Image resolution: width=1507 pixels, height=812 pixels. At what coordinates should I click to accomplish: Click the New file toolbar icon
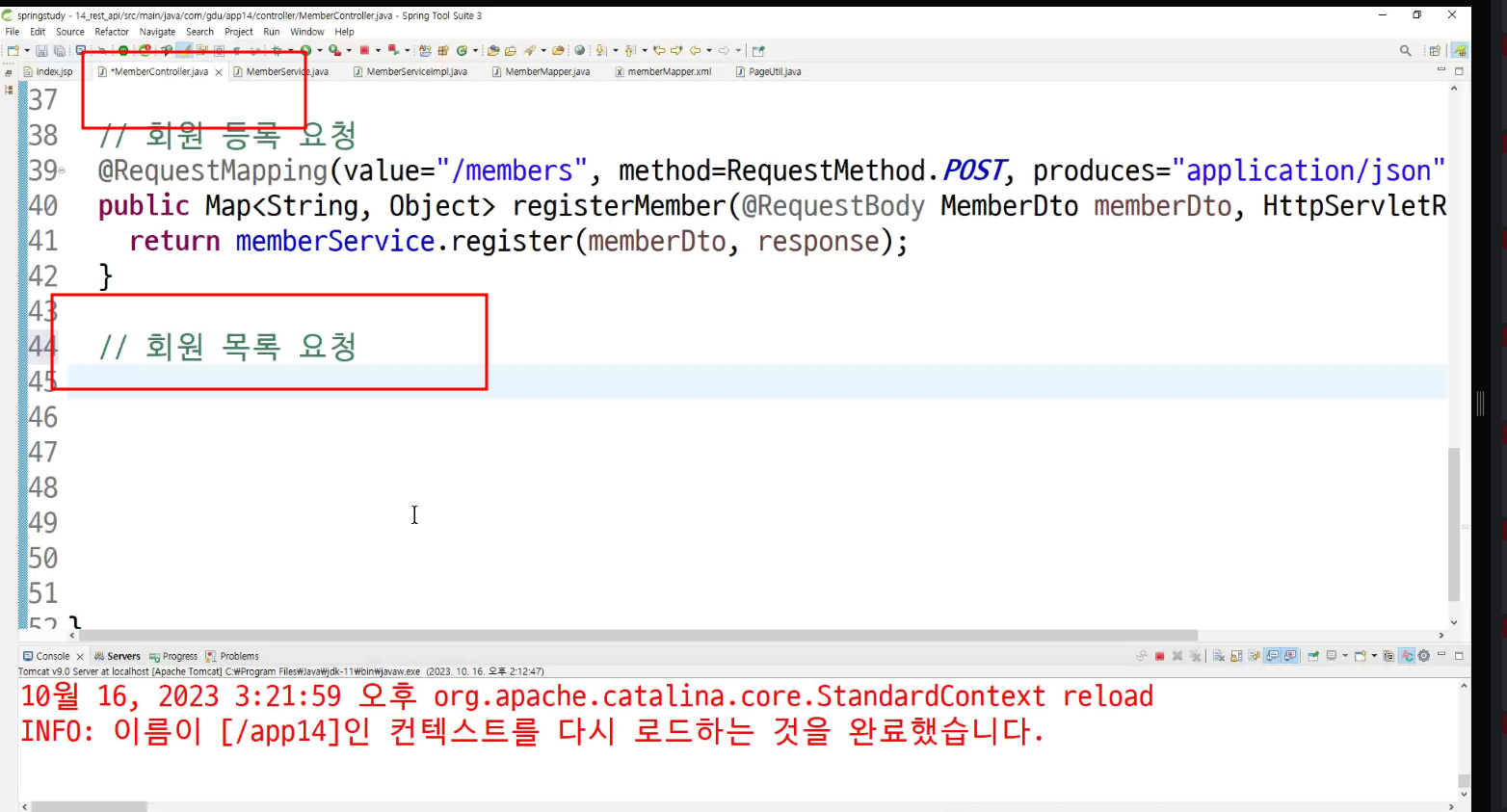tap(13, 50)
